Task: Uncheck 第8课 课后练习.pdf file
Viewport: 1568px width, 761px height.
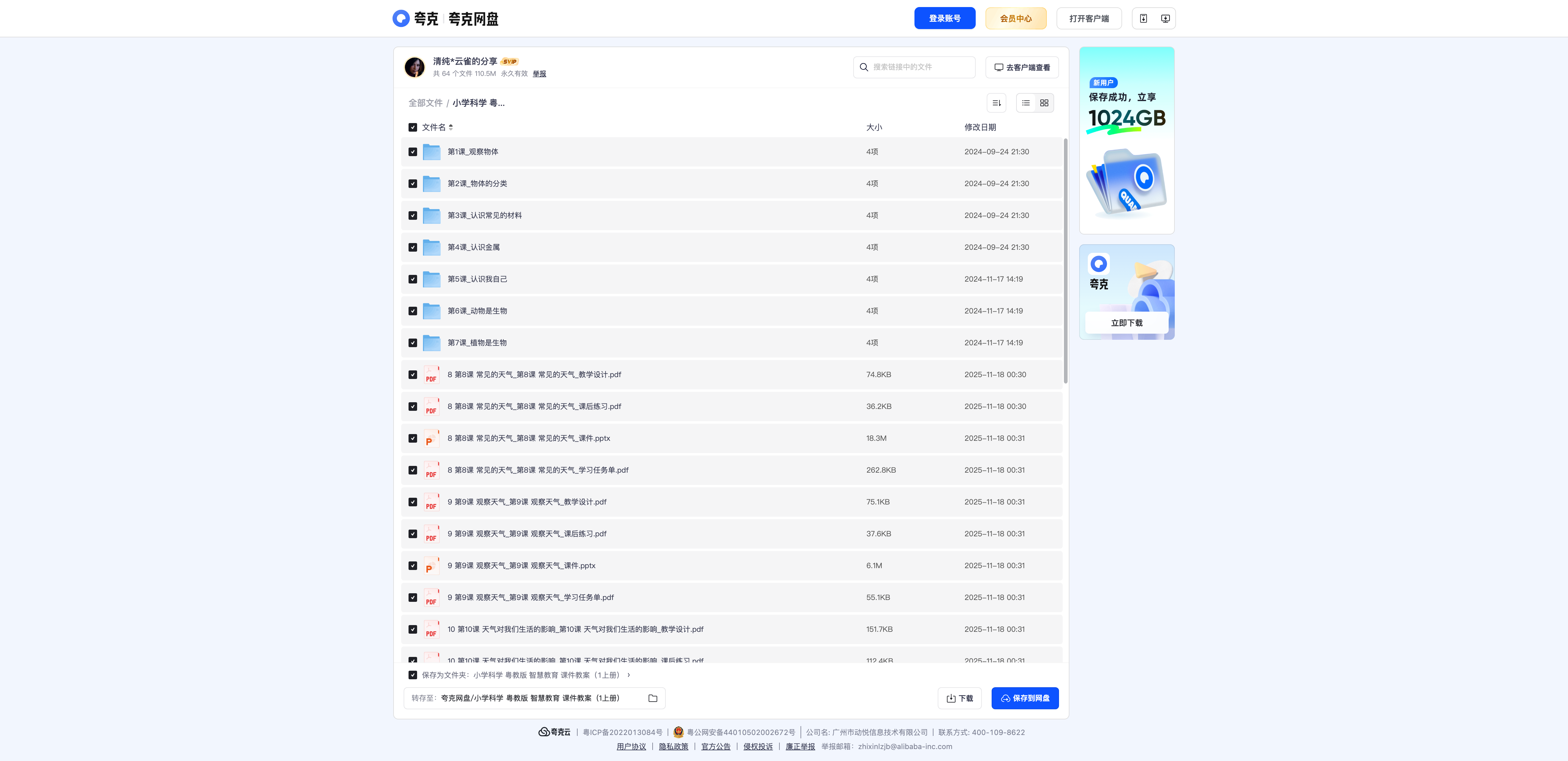Action: tap(413, 406)
